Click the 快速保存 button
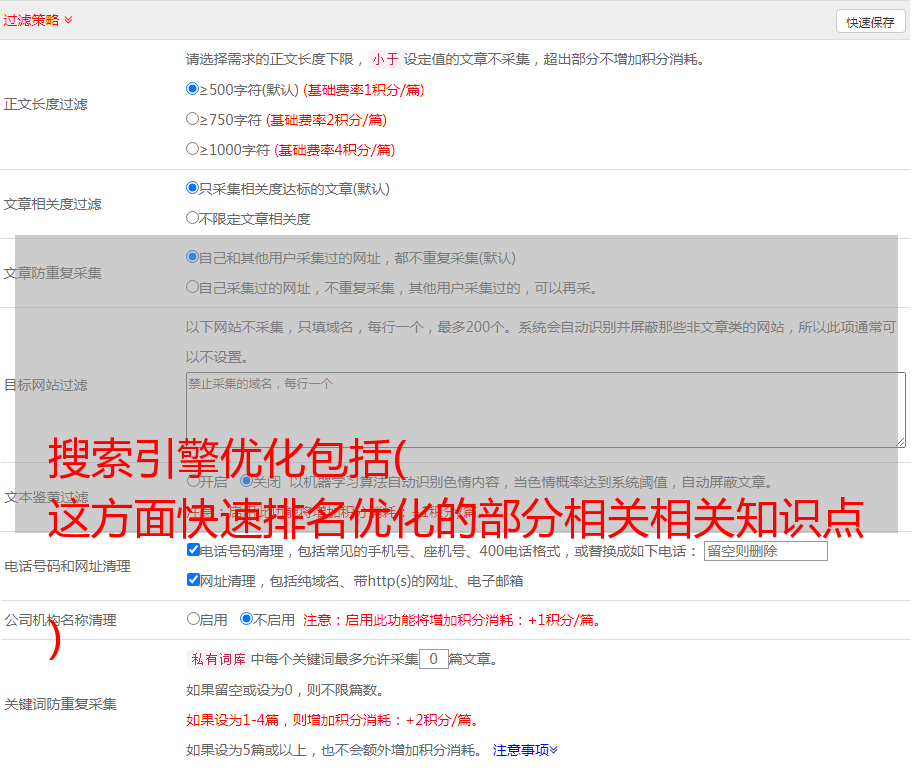This screenshot has height=768, width=912. click(869, 22)
